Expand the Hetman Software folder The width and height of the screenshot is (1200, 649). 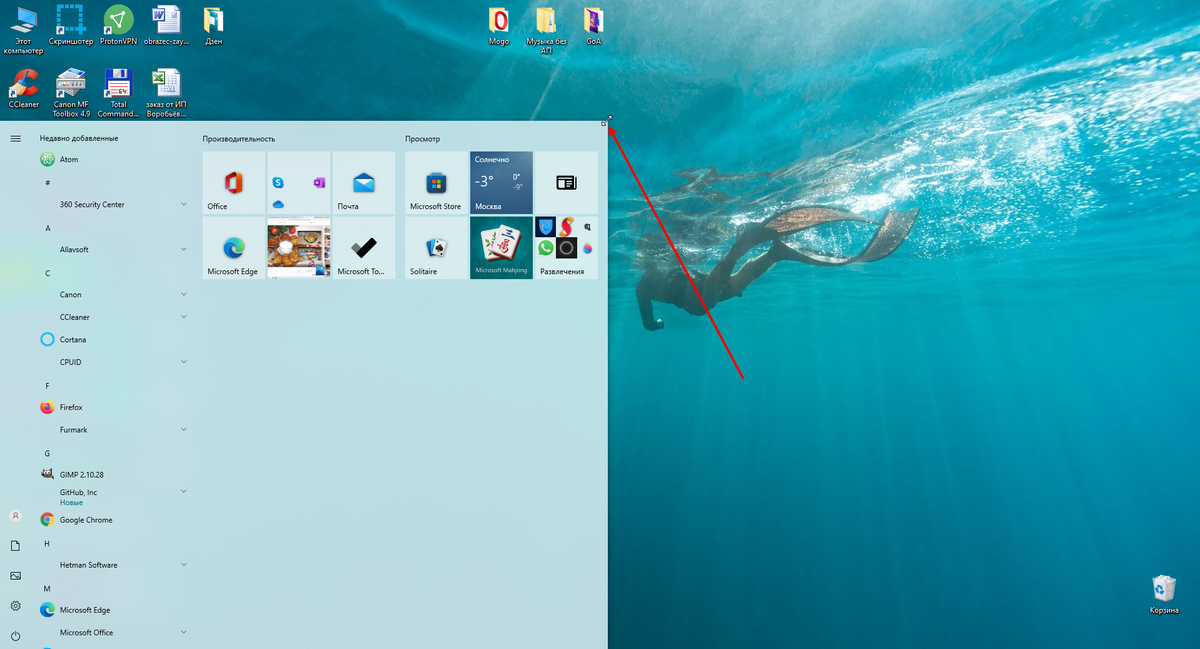[113, 565]
